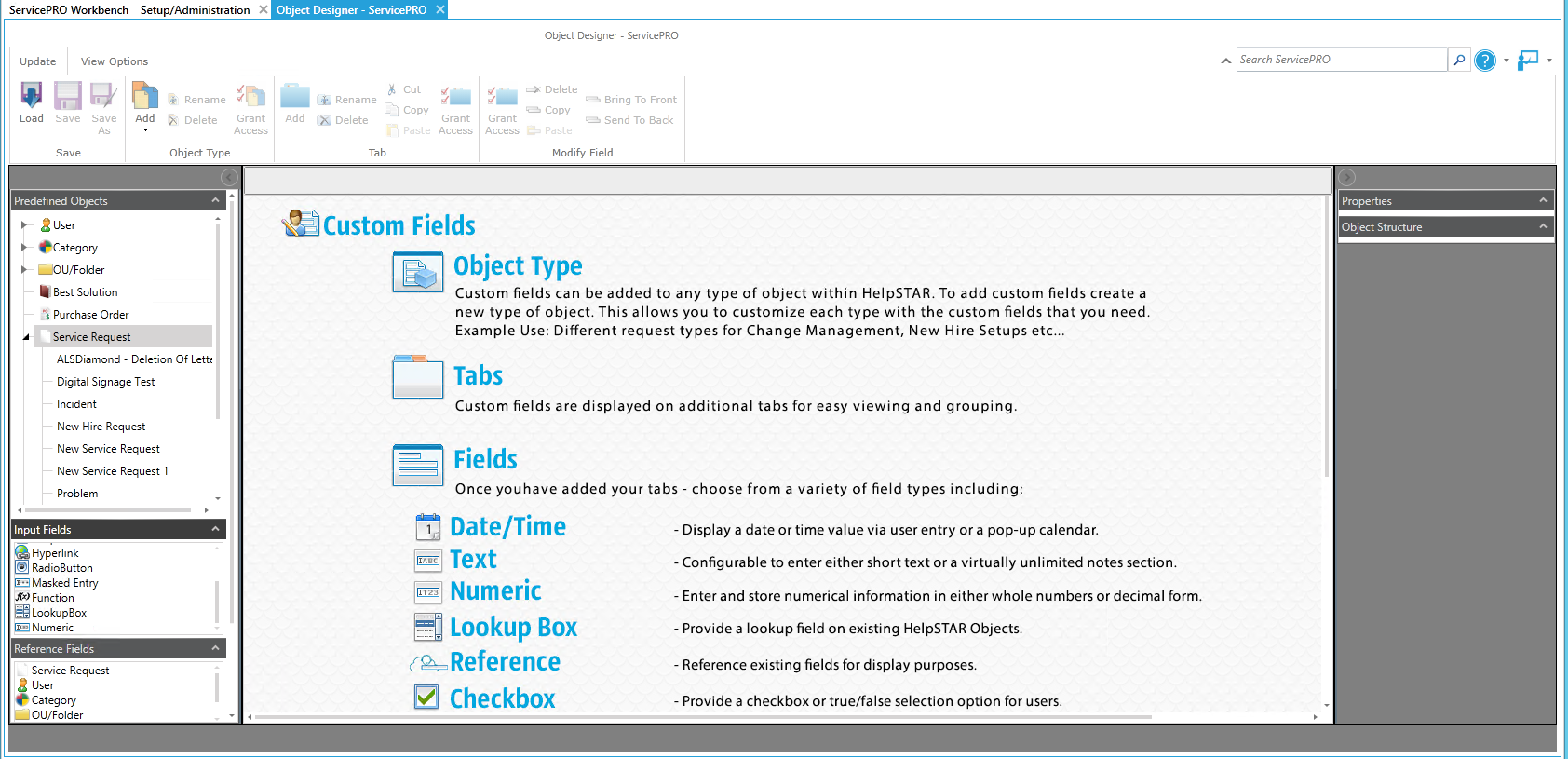Click the Save As icon
Image resolution: width=1568 pixels, height=759 pixels.
(x=103, y=96)
